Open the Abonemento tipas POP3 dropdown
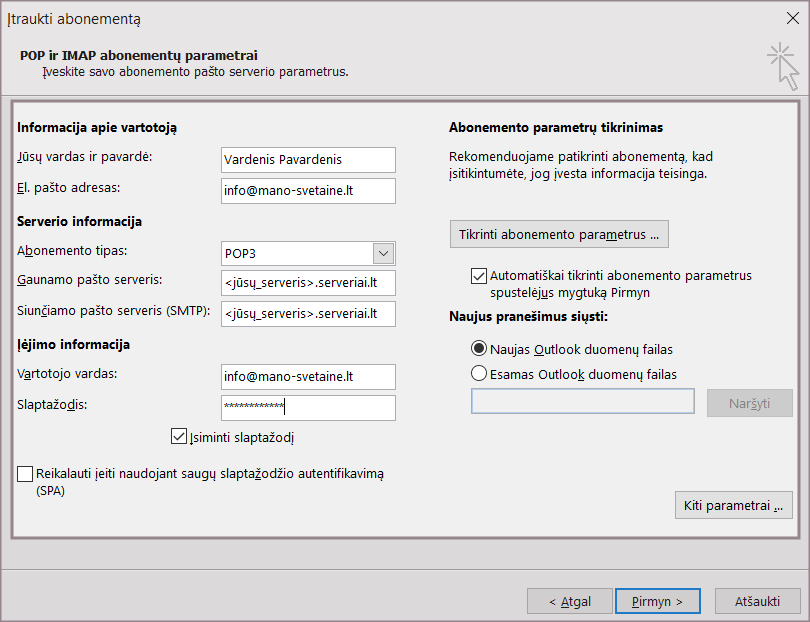Image resolution: width=810 pixels, height=622 pixels. 383,253
